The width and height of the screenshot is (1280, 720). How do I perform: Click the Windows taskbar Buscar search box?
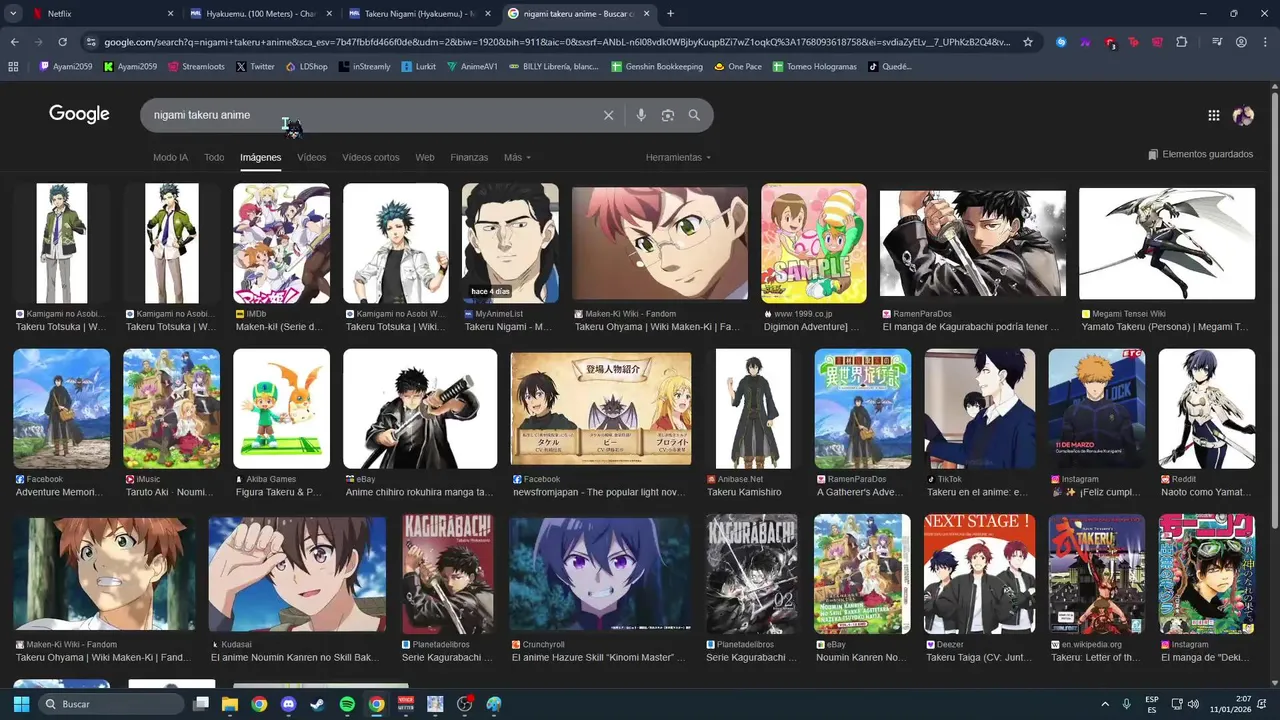[112, 704]
